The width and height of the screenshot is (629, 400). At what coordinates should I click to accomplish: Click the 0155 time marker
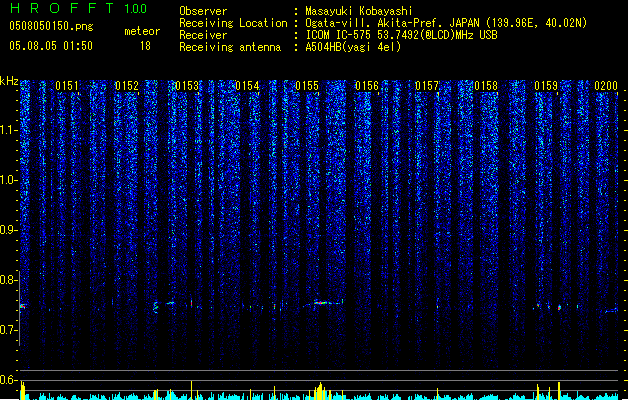pos(307,86)
